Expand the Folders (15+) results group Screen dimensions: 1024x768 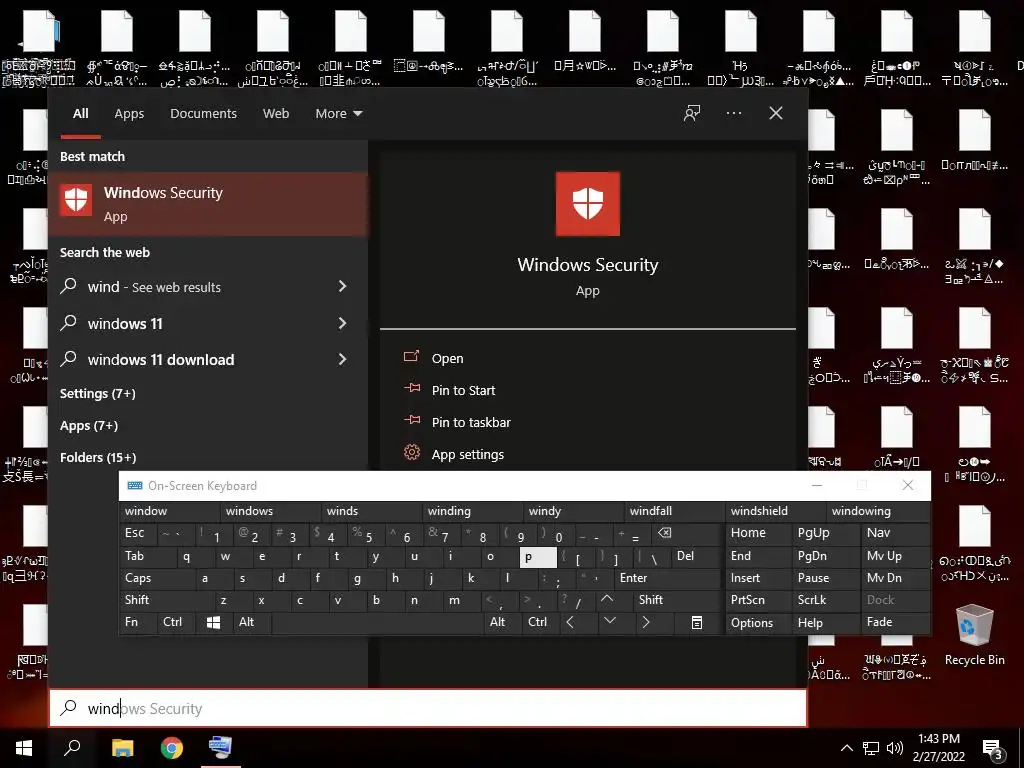pos(98,457)
